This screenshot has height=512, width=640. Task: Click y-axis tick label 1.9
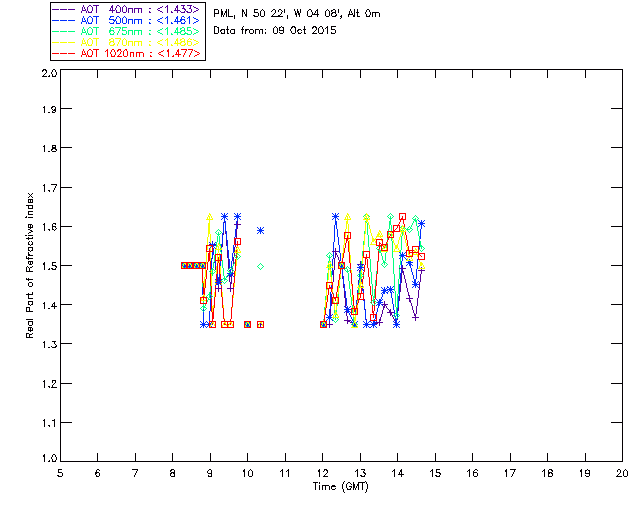point(49,109)
